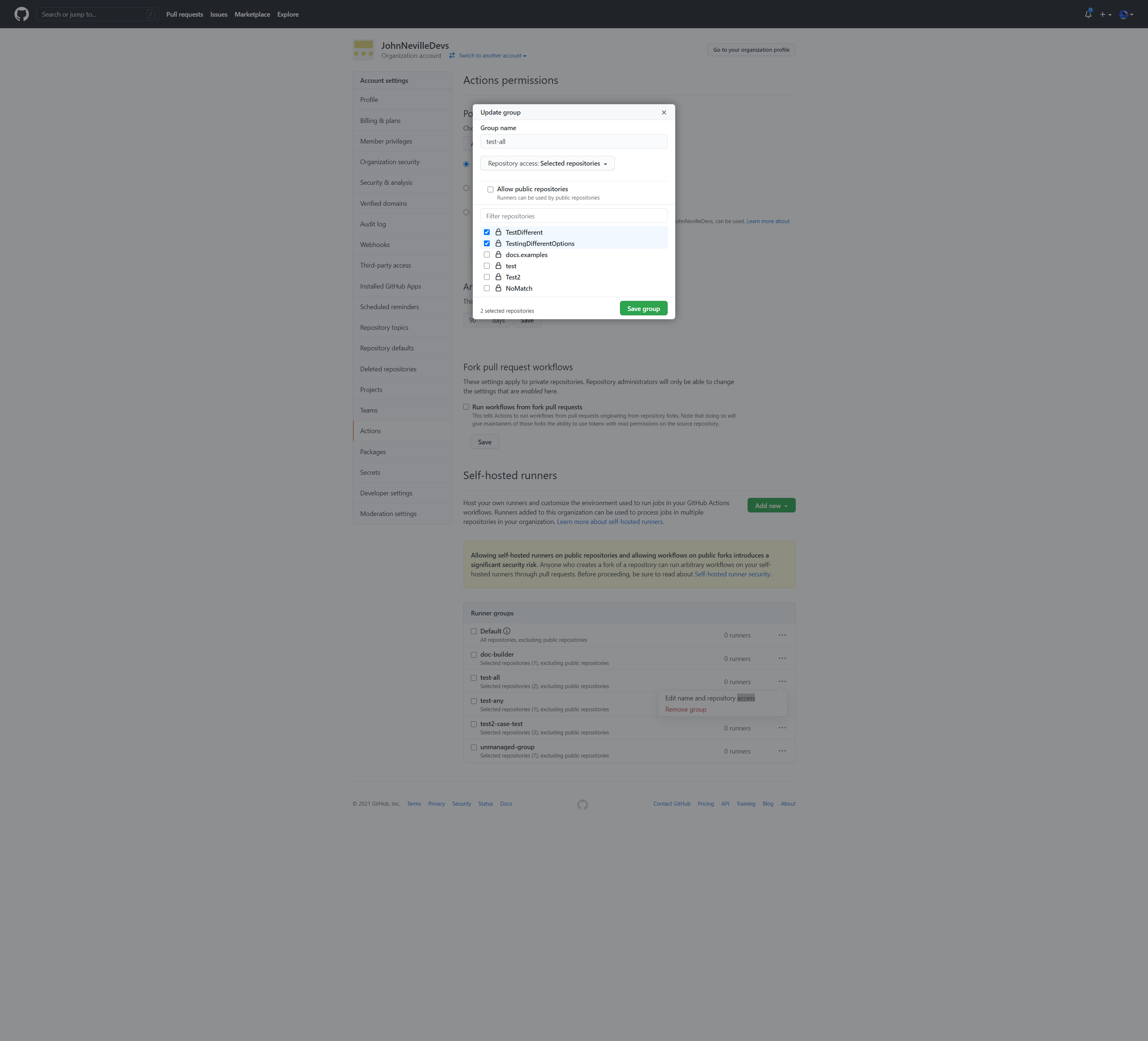Open the notifications bell icon

click(1088, 14)
